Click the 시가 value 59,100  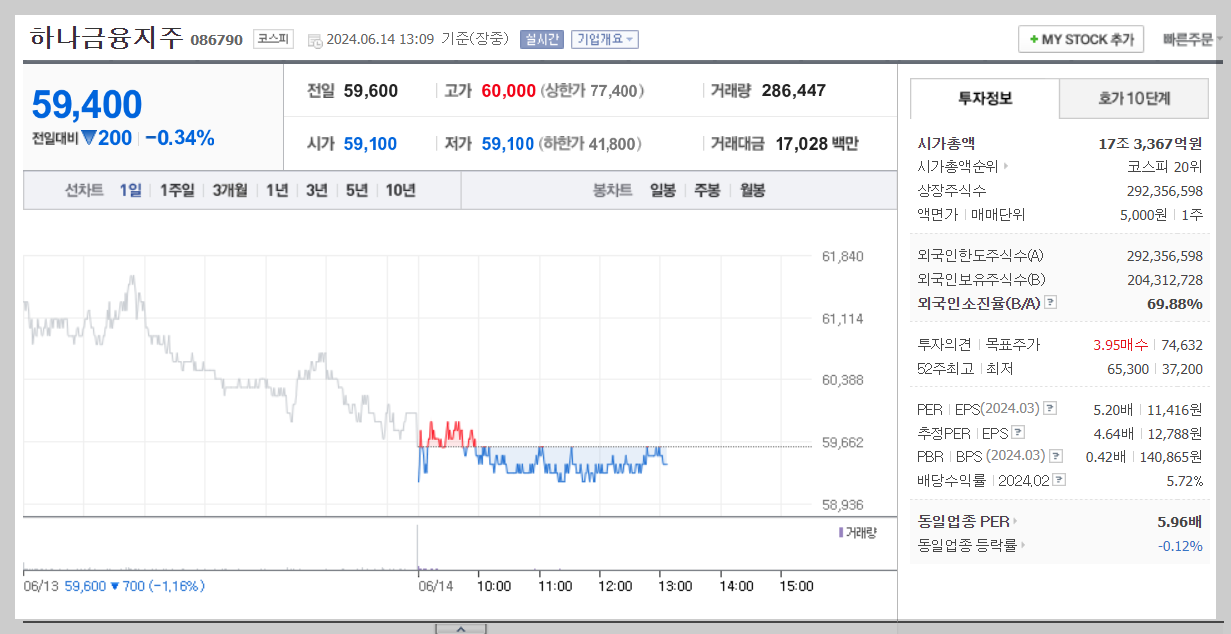pyautogui.click(x=370, y=144)
